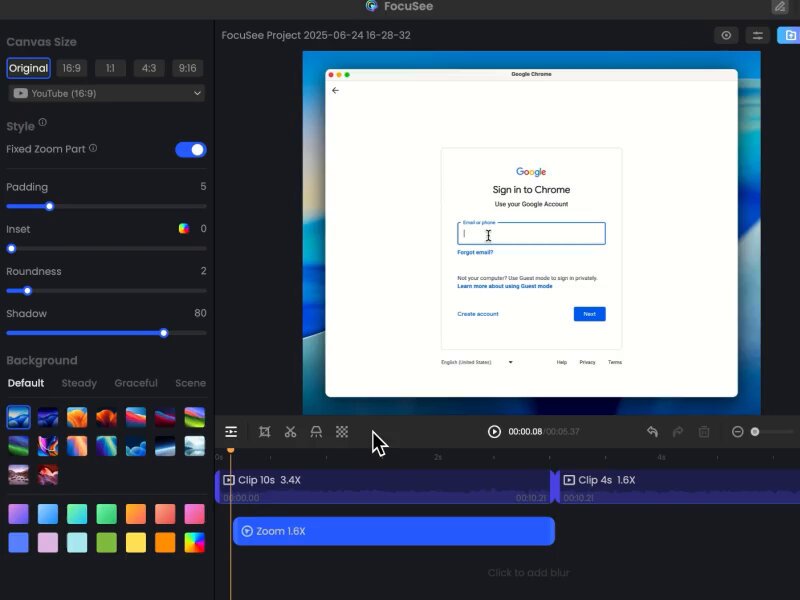The width and height of the screenshot is (800, 600).
Task: Pick the purple gradient color swatch
Action: tap(19, 514)
